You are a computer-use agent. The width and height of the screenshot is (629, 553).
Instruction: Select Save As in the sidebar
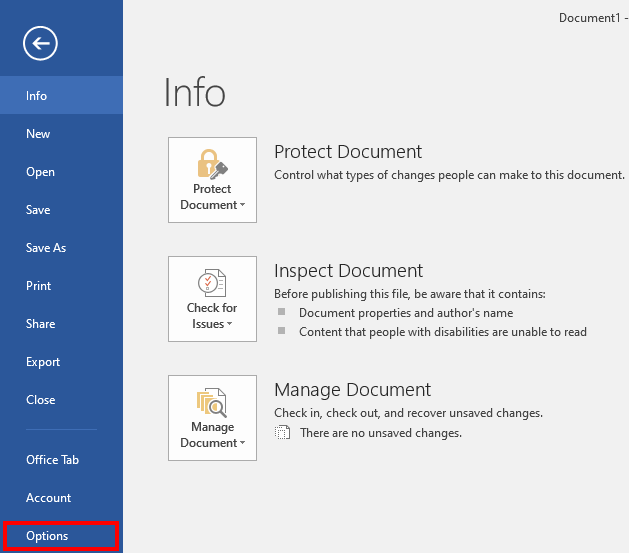[x=61, y=247]
